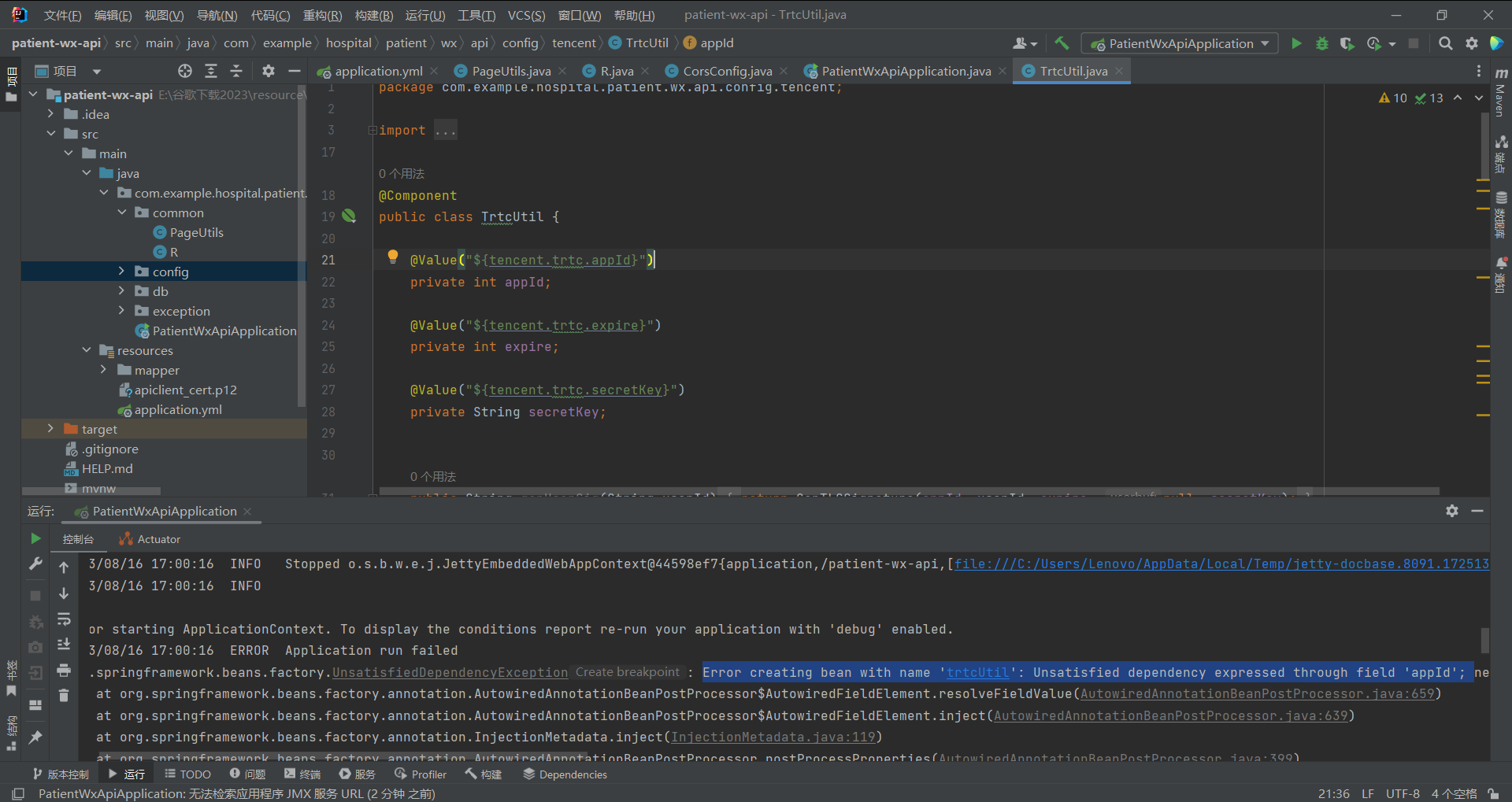Expand folded import block on line 3

(372, 130)
